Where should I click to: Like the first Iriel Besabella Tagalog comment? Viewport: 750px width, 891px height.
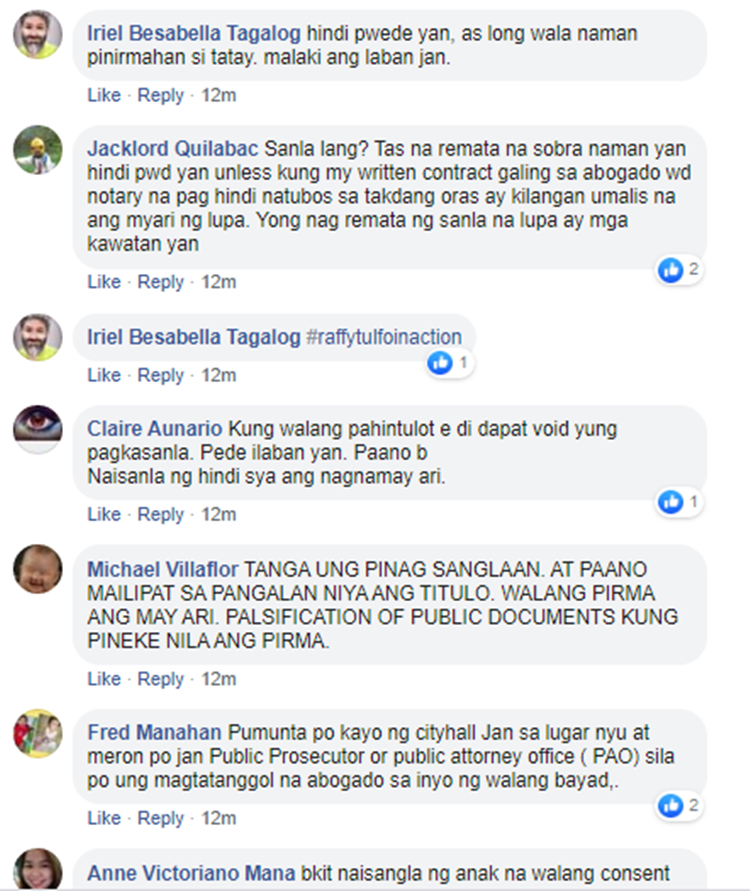click(x=104, y=95)
